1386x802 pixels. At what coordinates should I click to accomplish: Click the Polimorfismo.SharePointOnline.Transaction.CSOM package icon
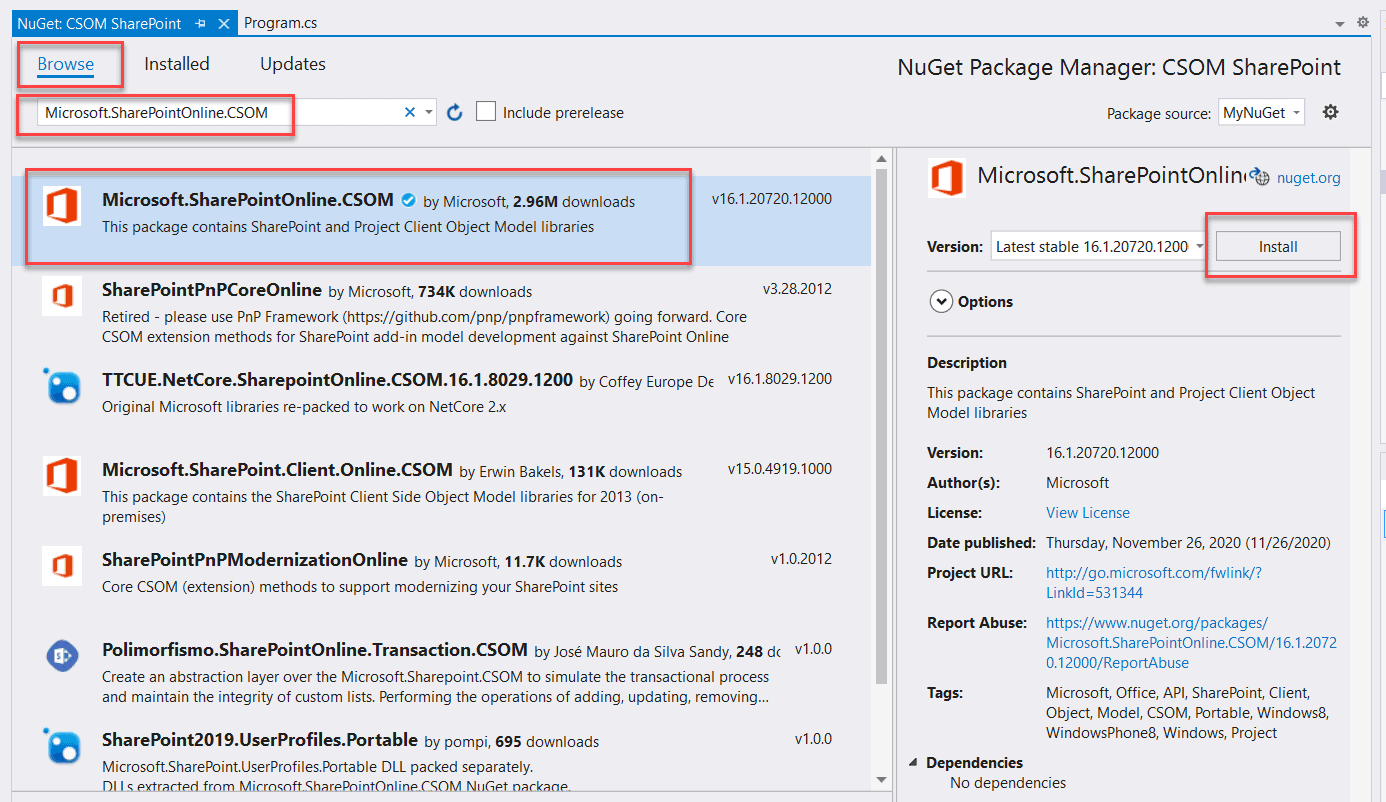62,655
